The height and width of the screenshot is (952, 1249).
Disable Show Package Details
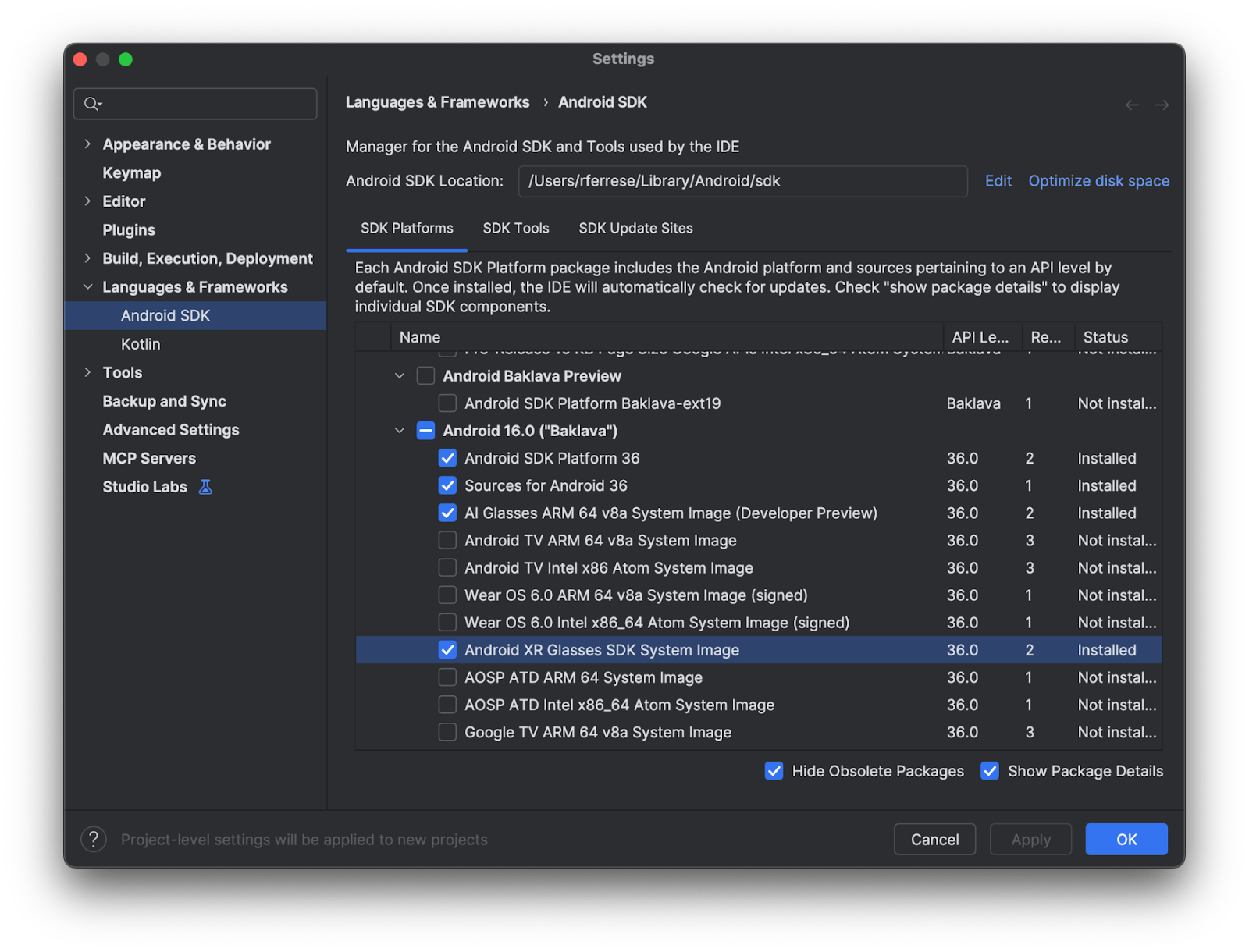(x=989, y=770)
